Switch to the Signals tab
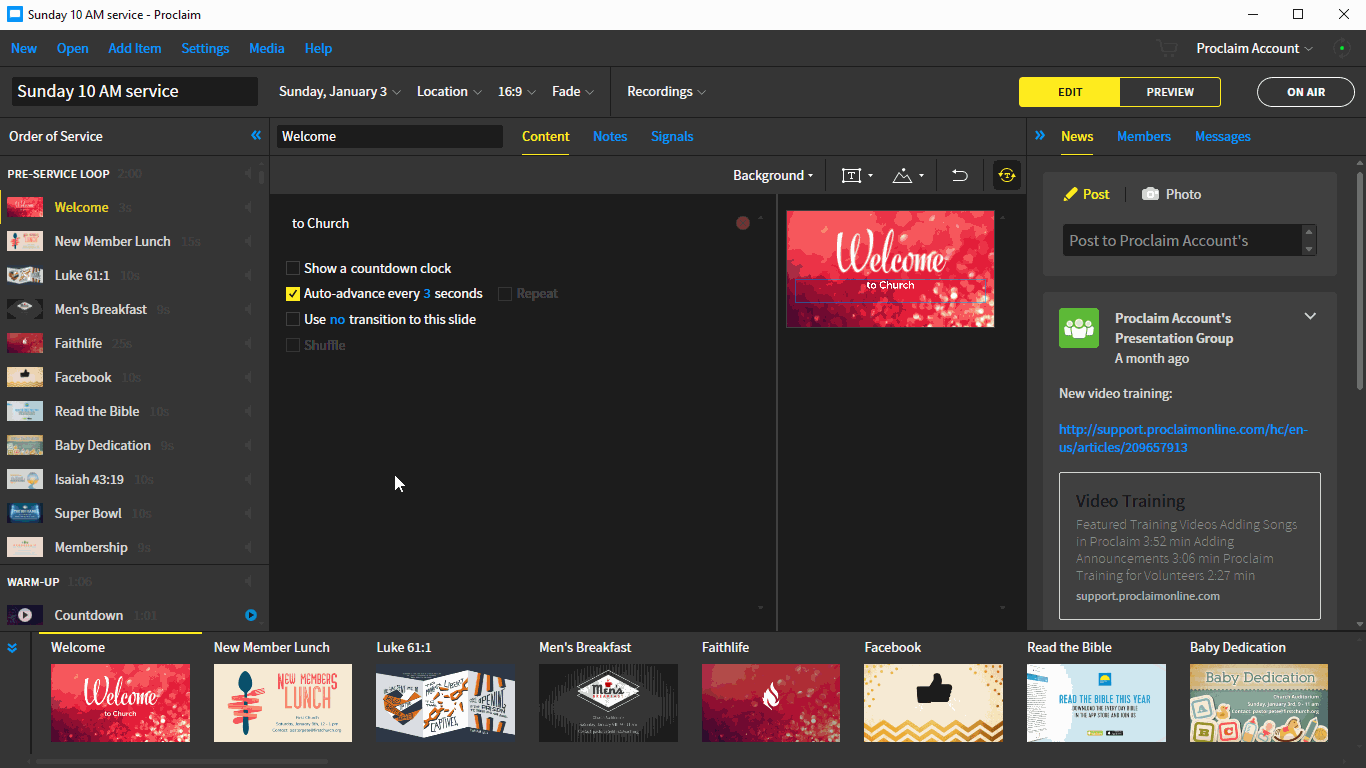The image size is (1366, 768). point(672,136)
